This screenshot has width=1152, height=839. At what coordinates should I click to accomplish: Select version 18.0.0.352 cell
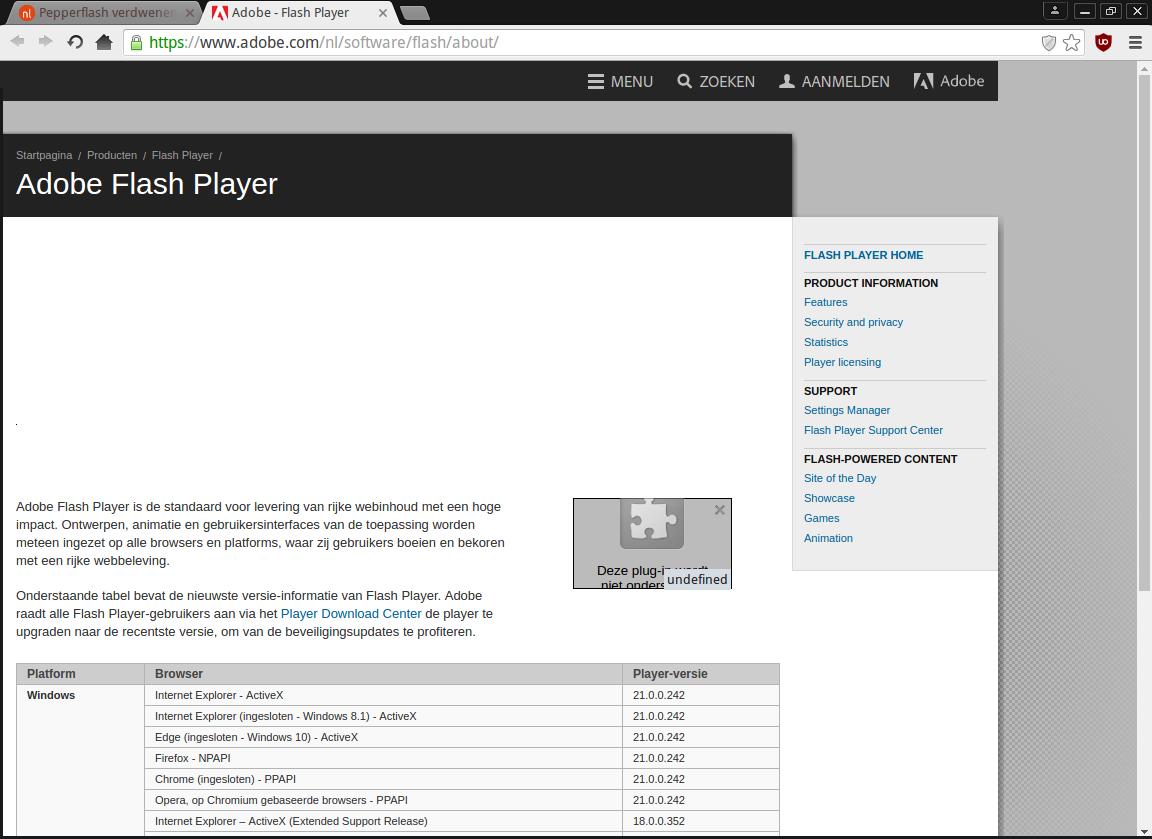[701, 821]
